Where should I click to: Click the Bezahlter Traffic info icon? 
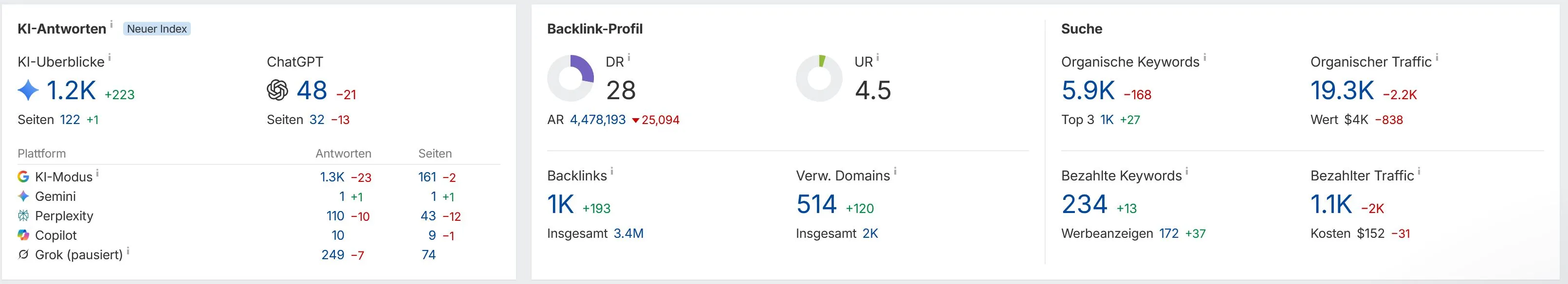pyautogui.click(x=1419, y=172)
